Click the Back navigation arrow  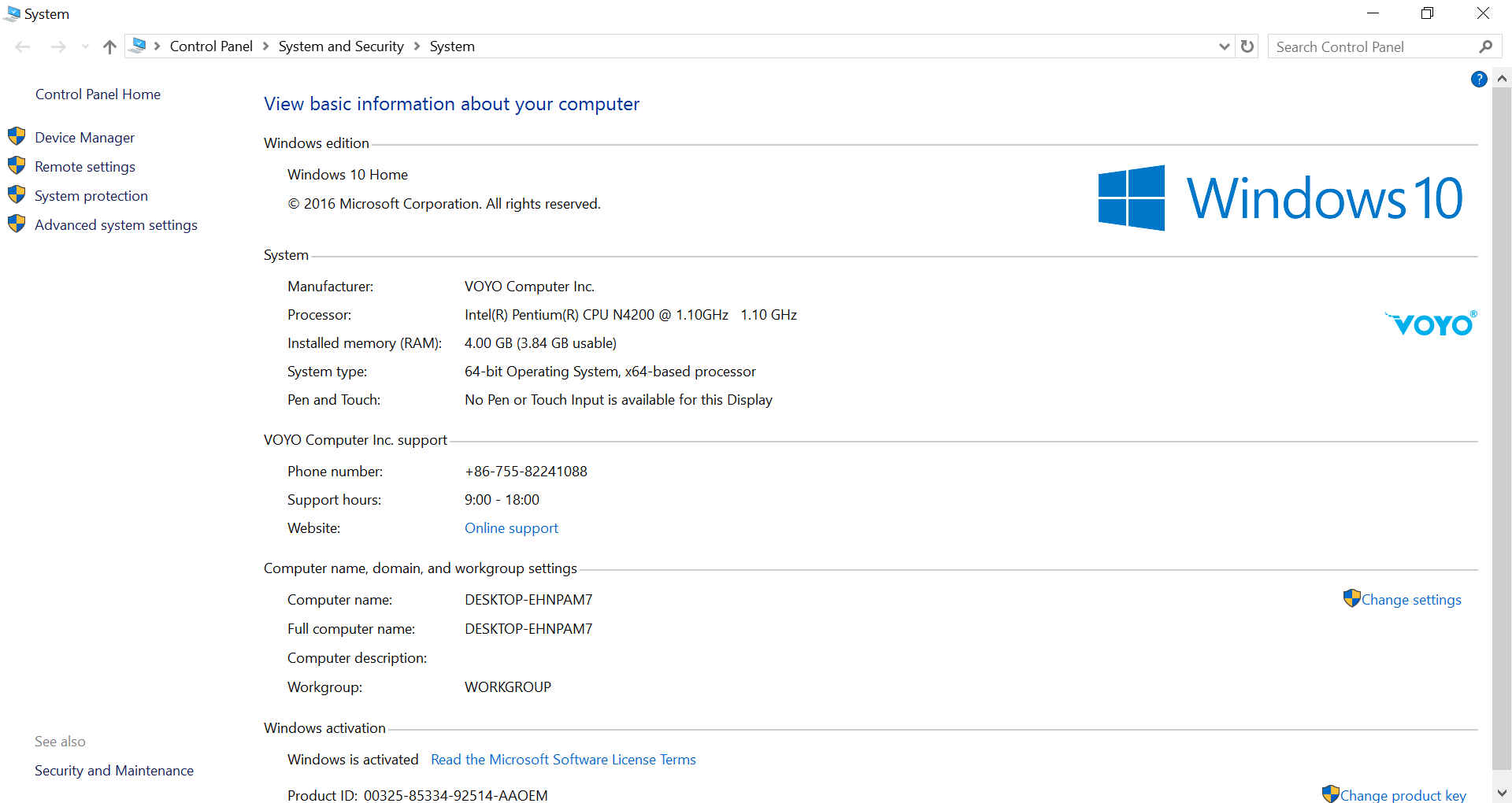coord(23,47)
